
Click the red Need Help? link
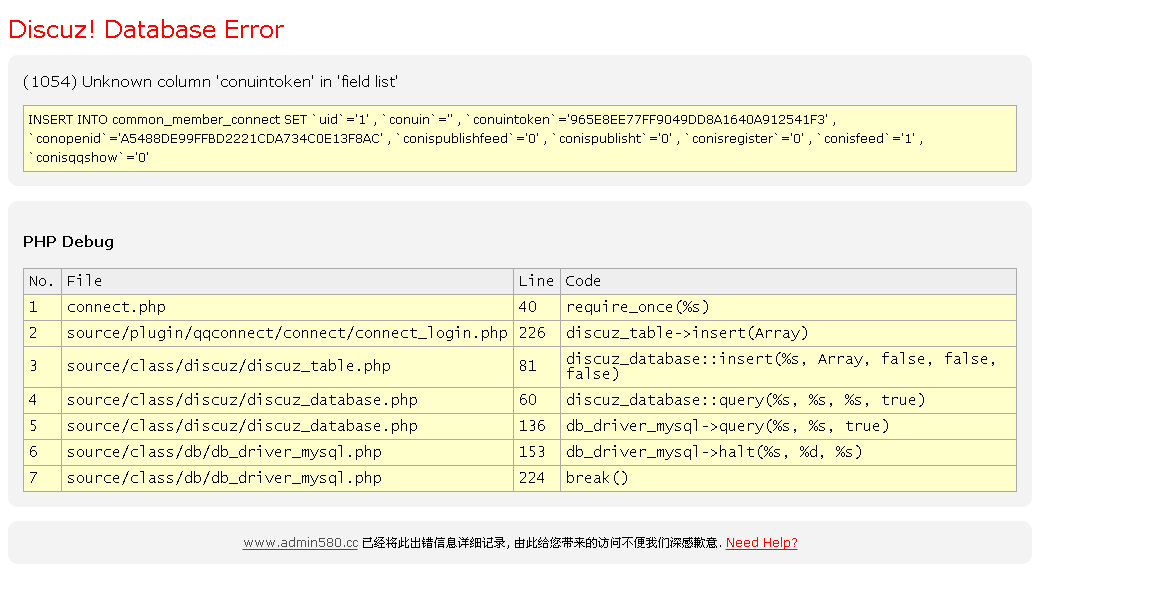(x=761, y=543)
